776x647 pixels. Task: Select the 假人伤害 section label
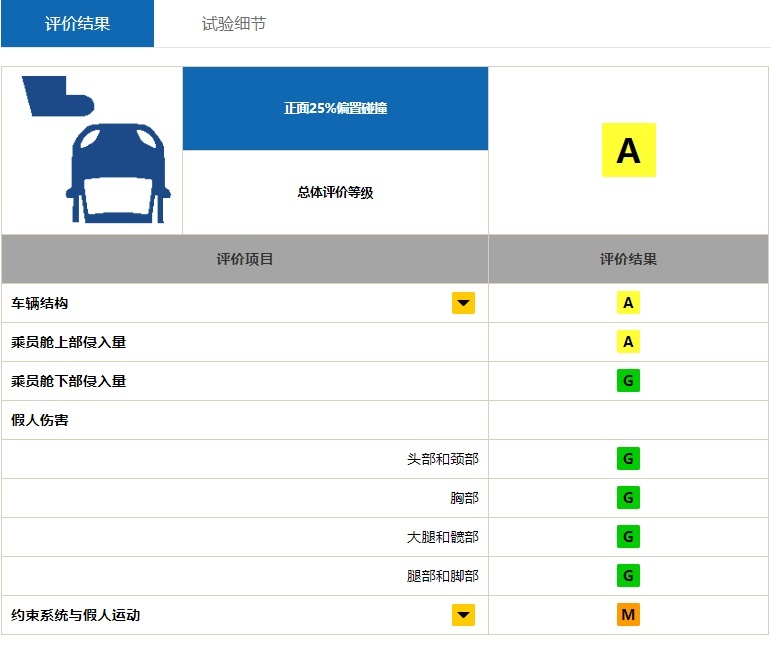(40, 420)
